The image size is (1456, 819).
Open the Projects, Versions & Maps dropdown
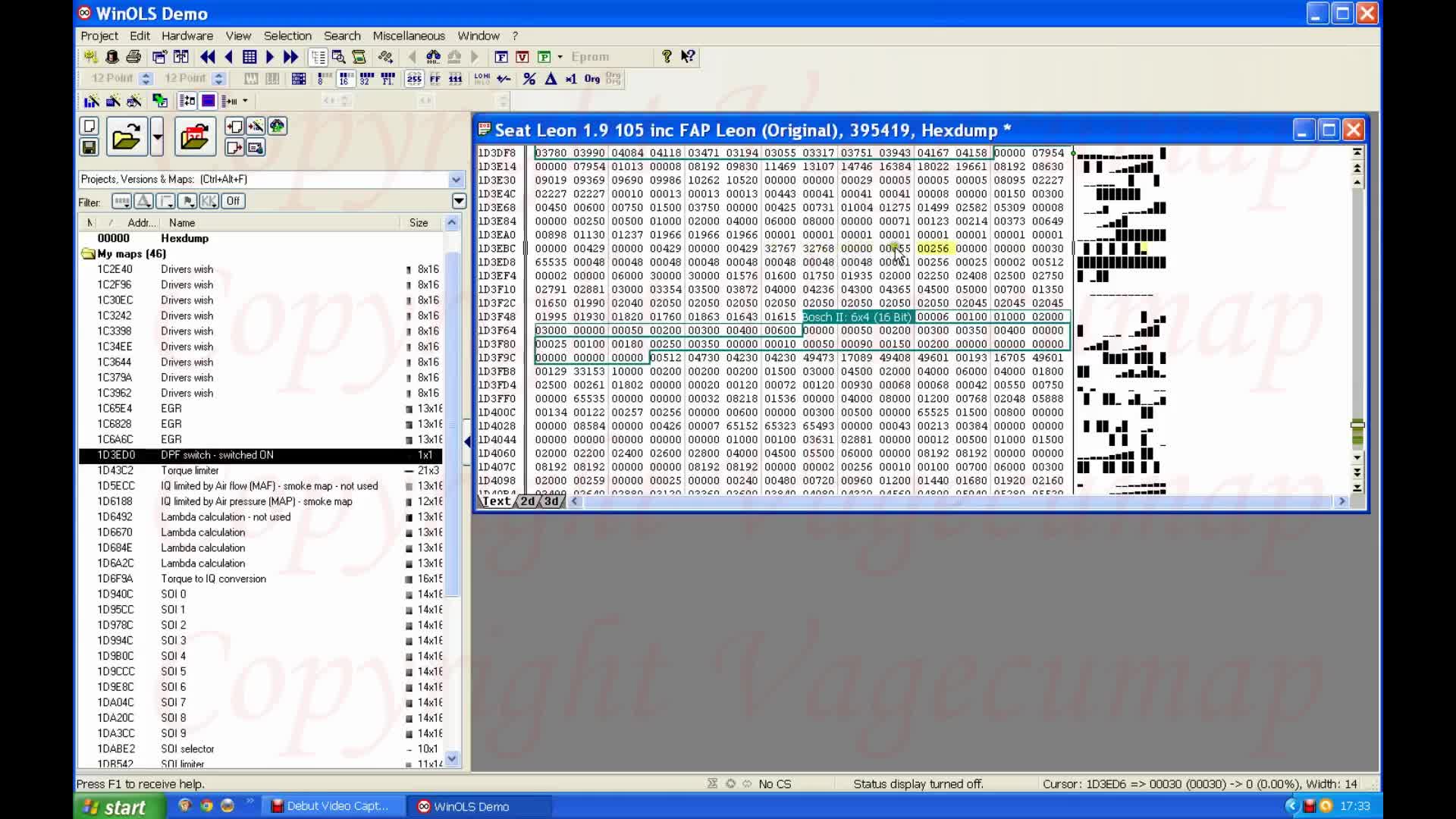(456, 180)
